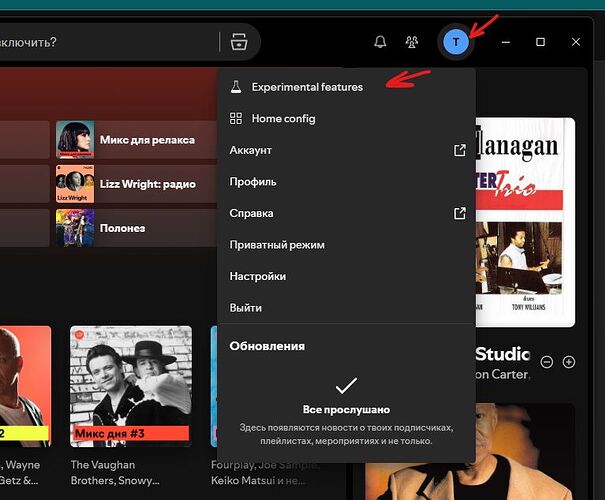Click the browse icon in search bar
This screenshot has height=500, width=605.
[239, 41]
